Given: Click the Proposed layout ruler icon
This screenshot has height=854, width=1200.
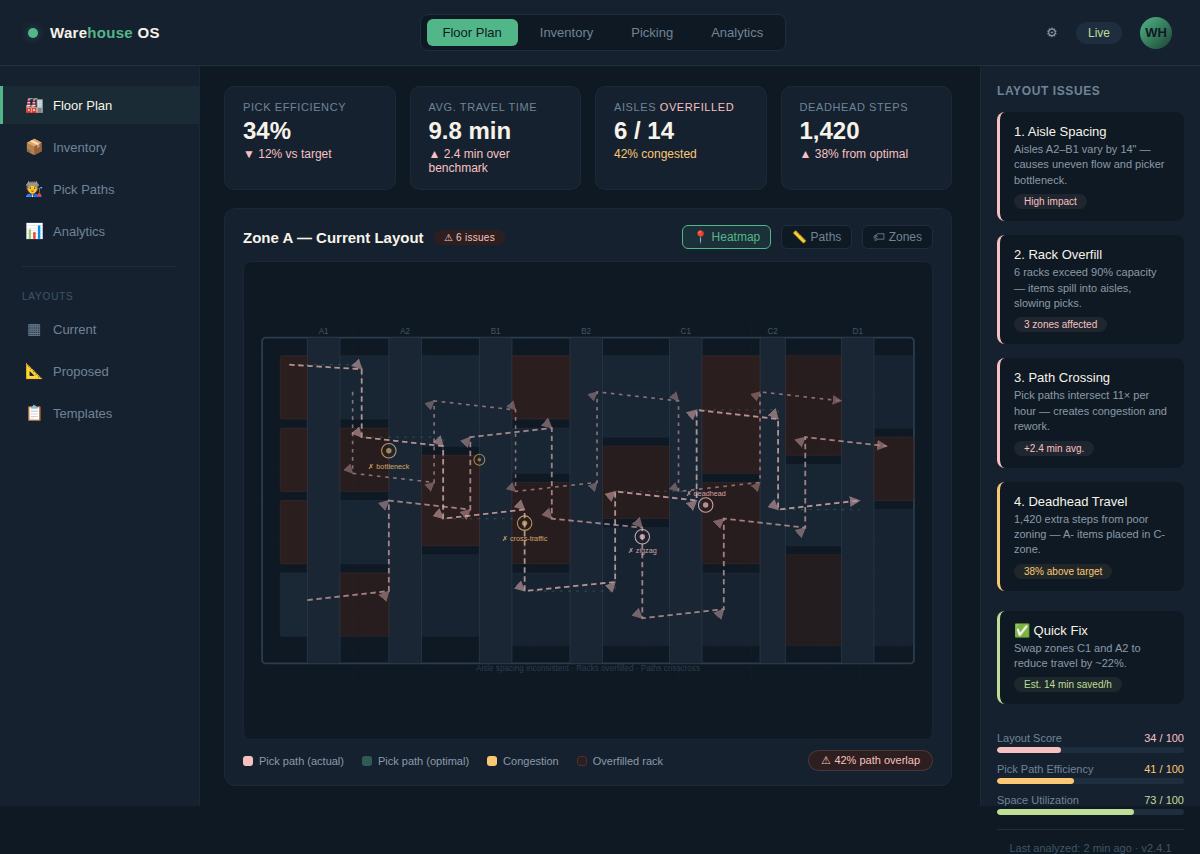Looking at the screenshot, I should pyautogui.click(x=34, y=371).
